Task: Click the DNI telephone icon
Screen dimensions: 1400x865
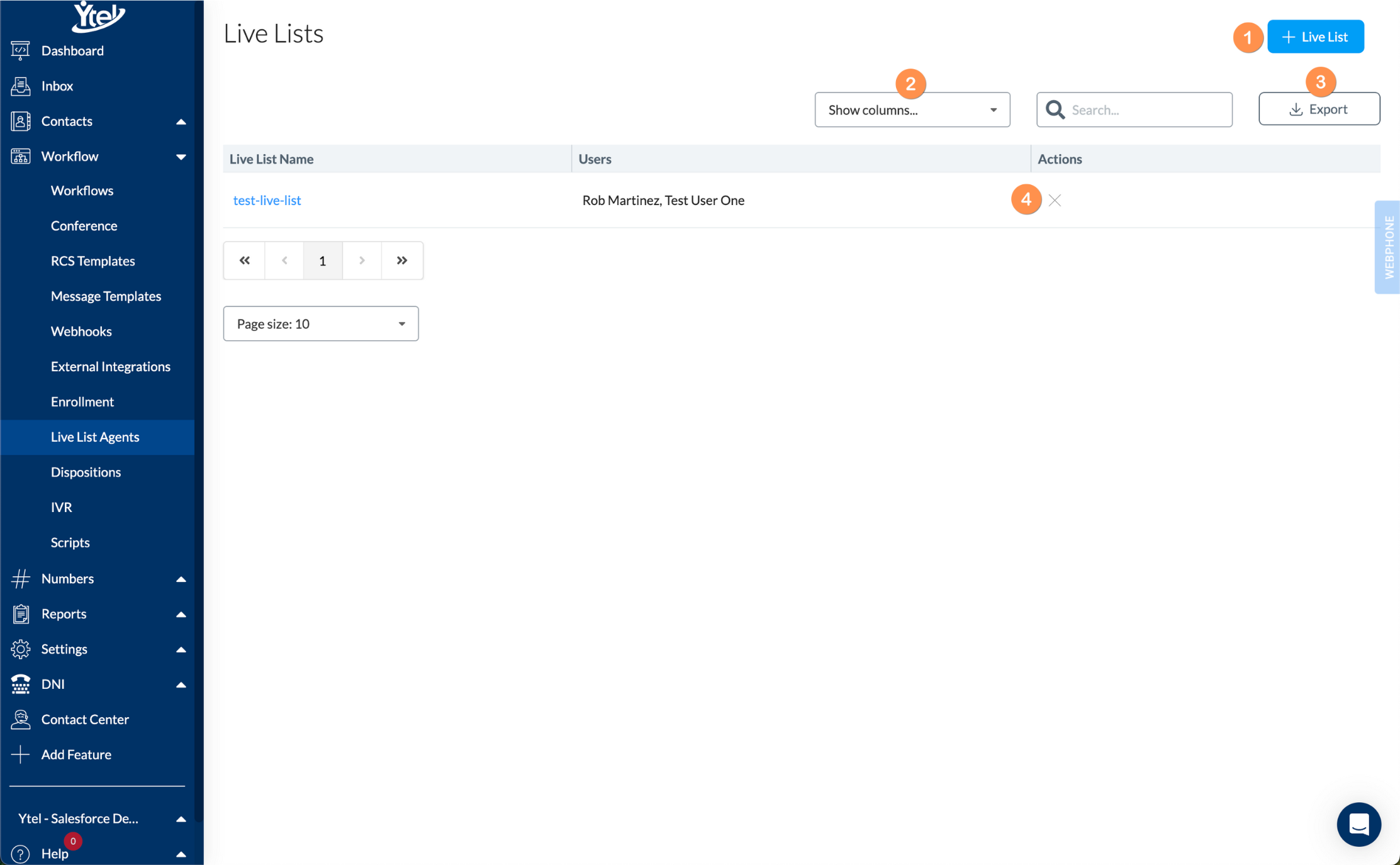Action: 20,684
